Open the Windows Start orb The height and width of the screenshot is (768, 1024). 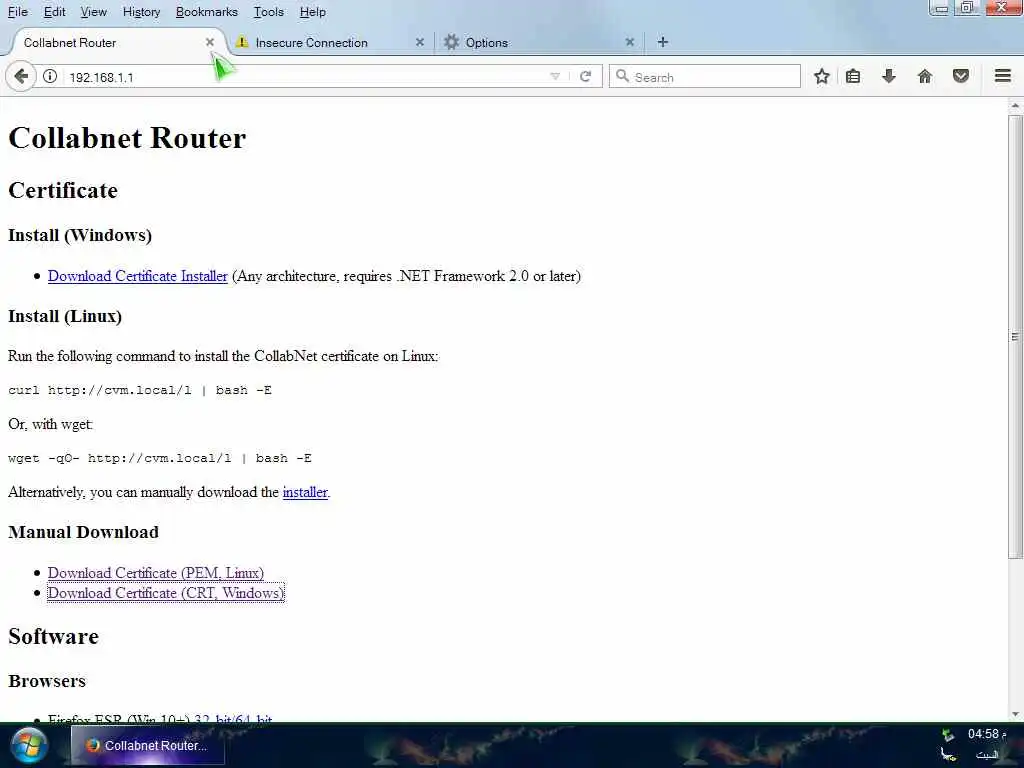[x=29, y=746]
